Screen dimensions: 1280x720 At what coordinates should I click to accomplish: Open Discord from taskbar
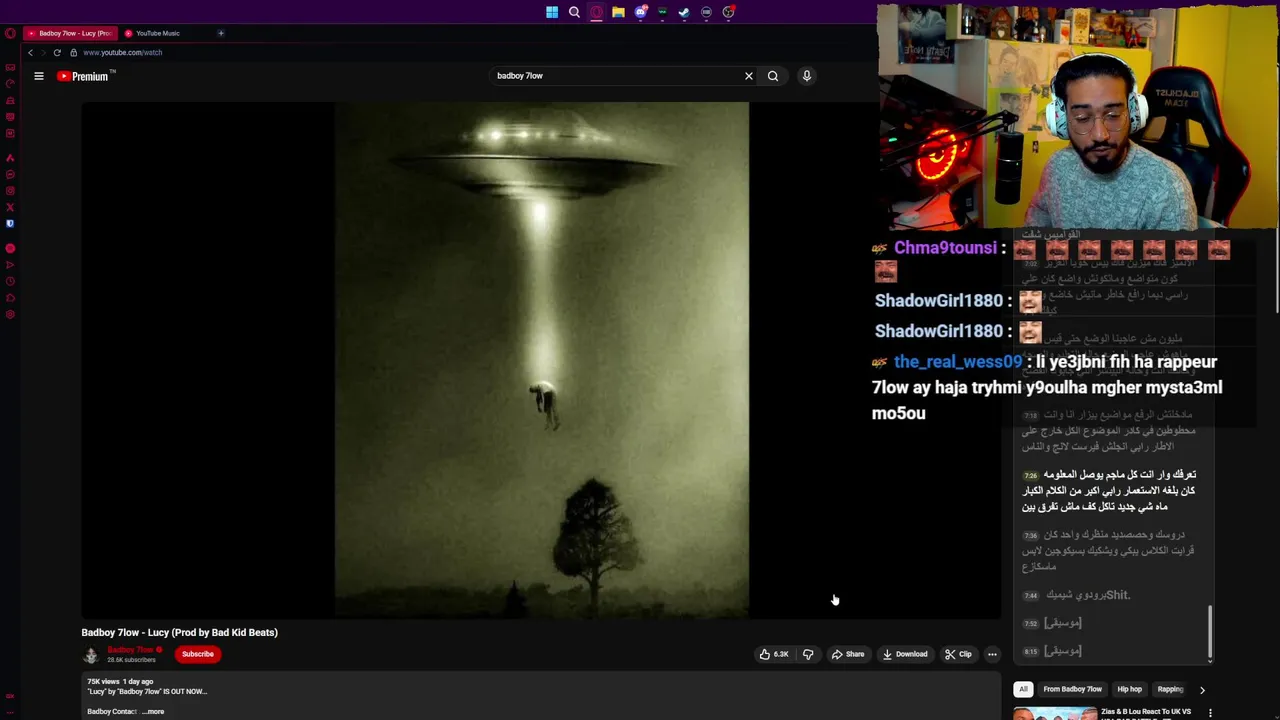(x=640, y=12)
